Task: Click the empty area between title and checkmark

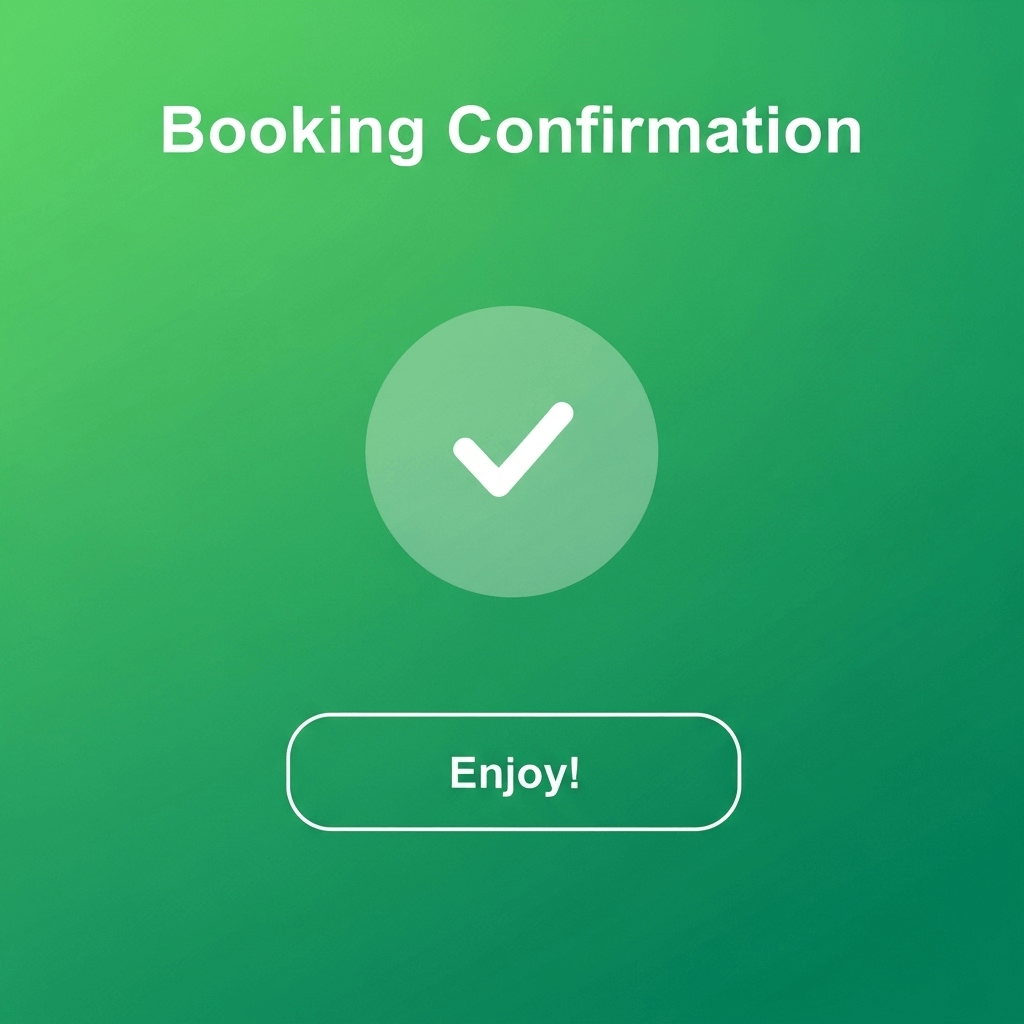Action: coord(511,235)
